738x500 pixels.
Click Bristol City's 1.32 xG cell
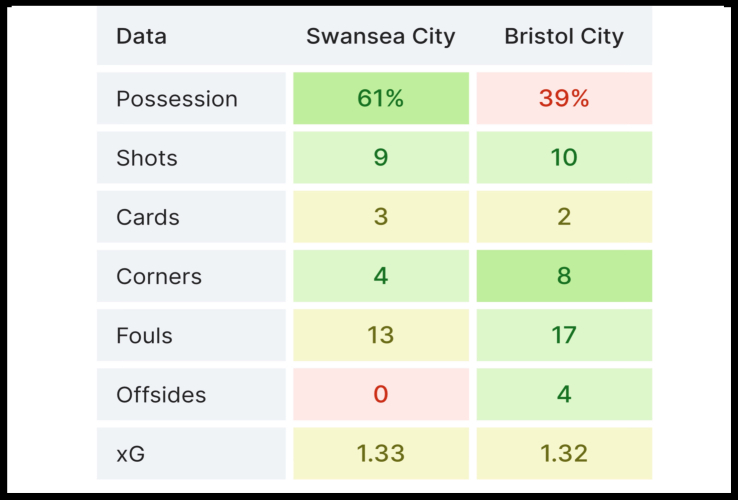tap(564, 453)
